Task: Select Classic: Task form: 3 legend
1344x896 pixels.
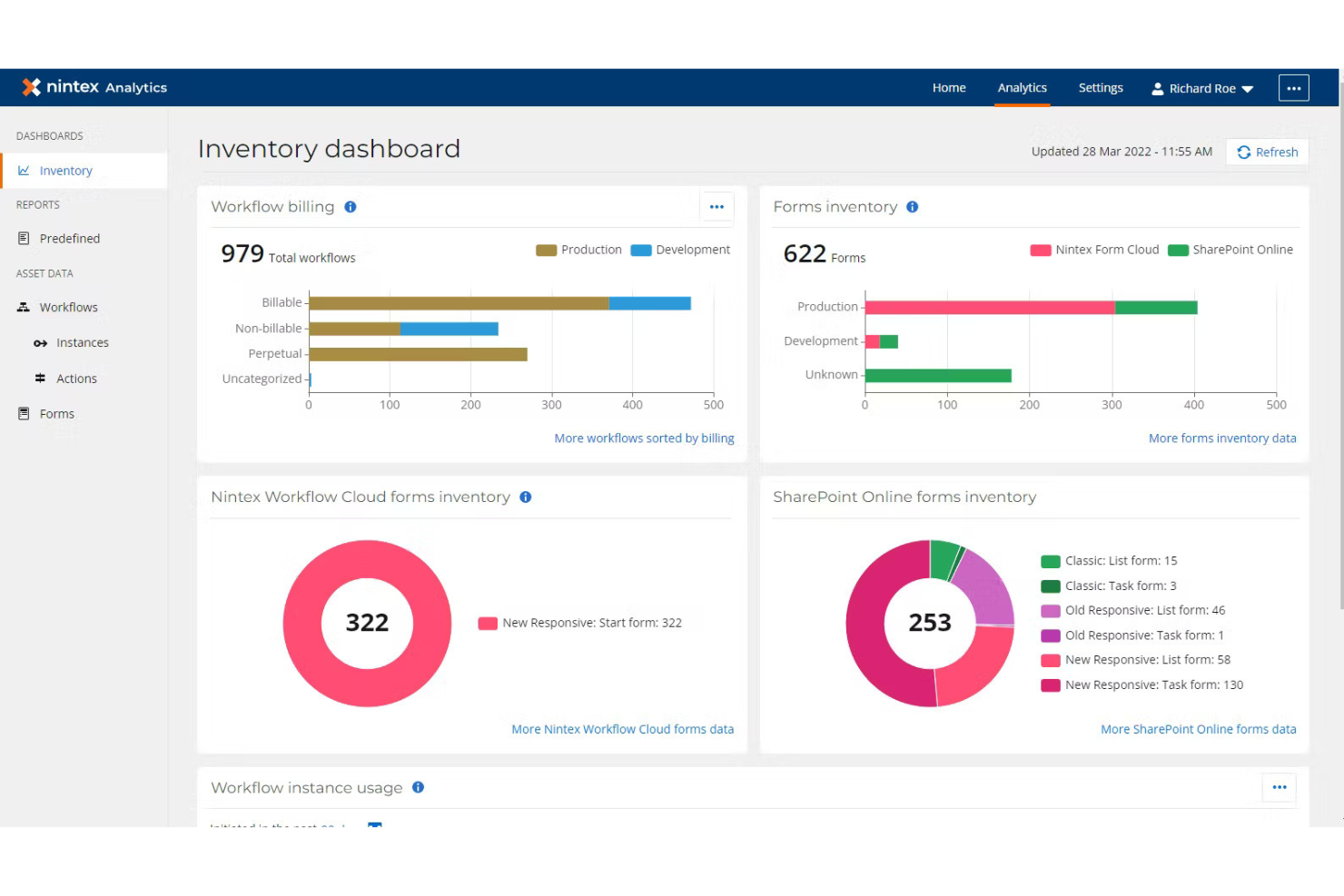Action: (x=1110, y=586)
